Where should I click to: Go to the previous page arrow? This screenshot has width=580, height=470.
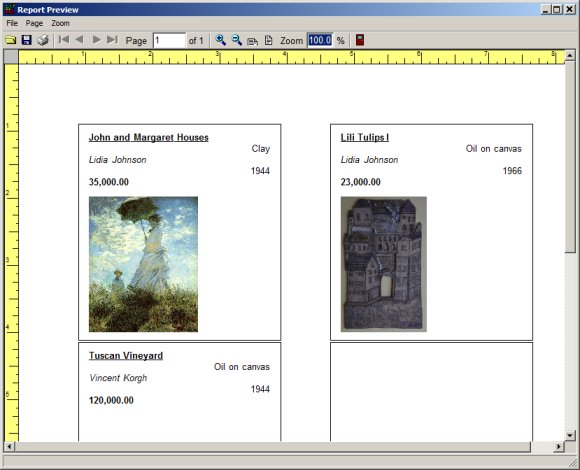point(79,40)
